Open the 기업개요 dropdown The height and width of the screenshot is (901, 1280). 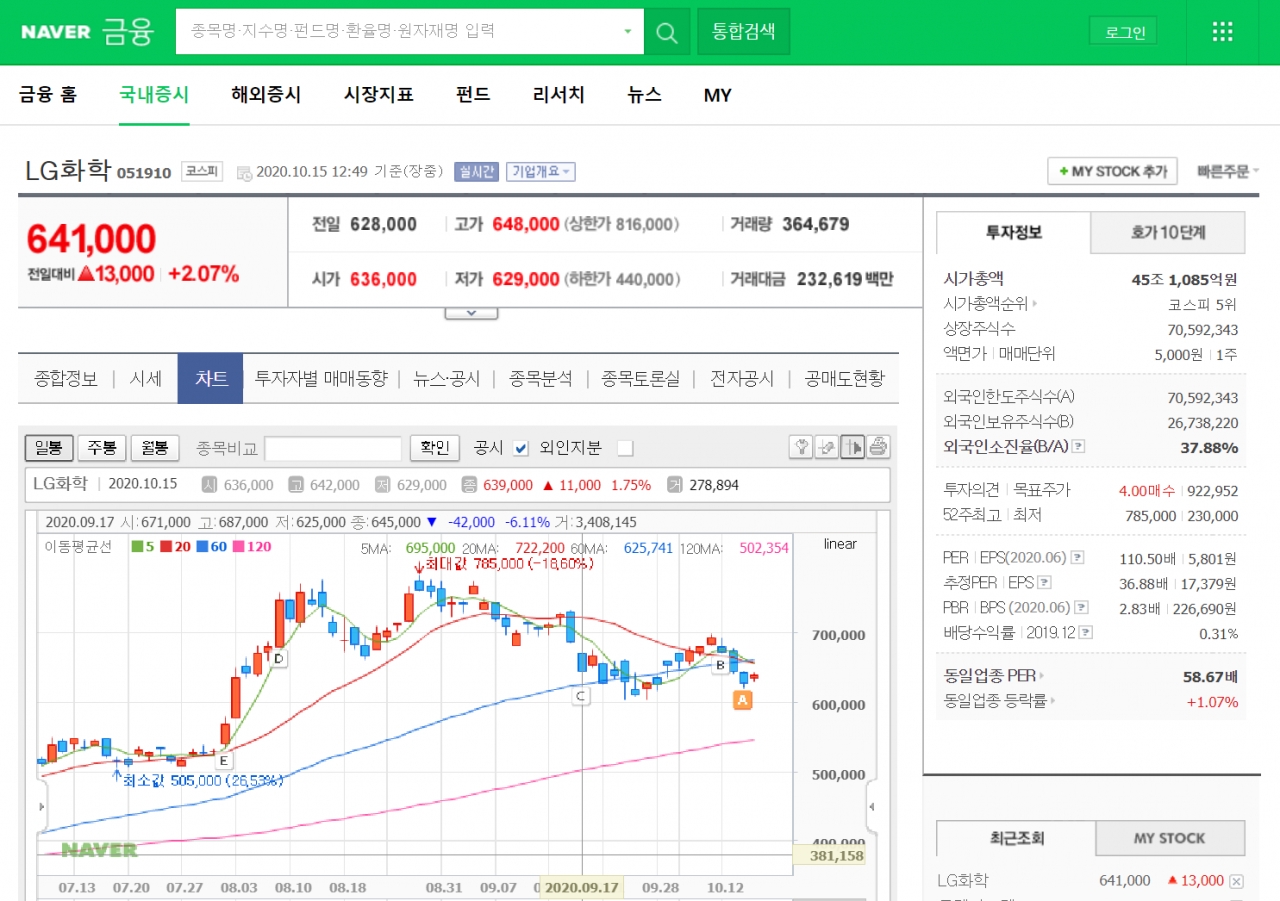pyautogui.click(x=542, y=171)
